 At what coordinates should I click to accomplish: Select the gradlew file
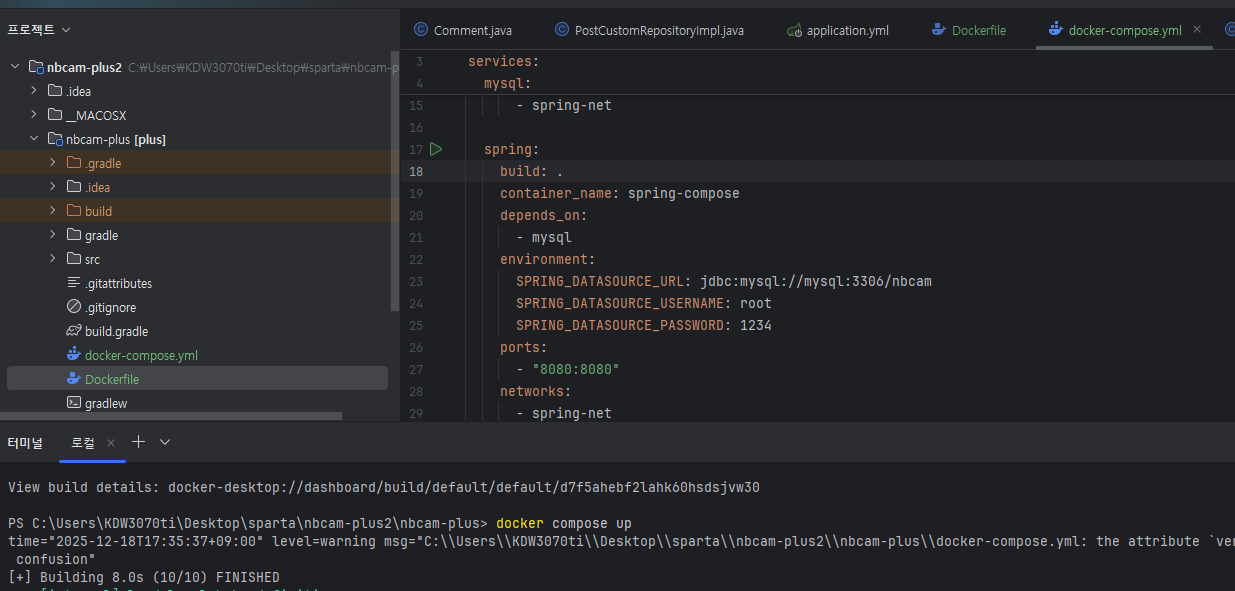(x=106, y=403)
